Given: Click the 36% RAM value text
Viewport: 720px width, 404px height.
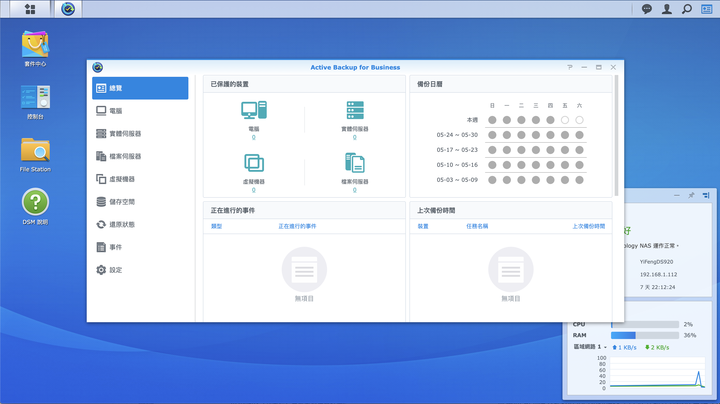Looking at the screenshot, I should click(x=690, y=335).
